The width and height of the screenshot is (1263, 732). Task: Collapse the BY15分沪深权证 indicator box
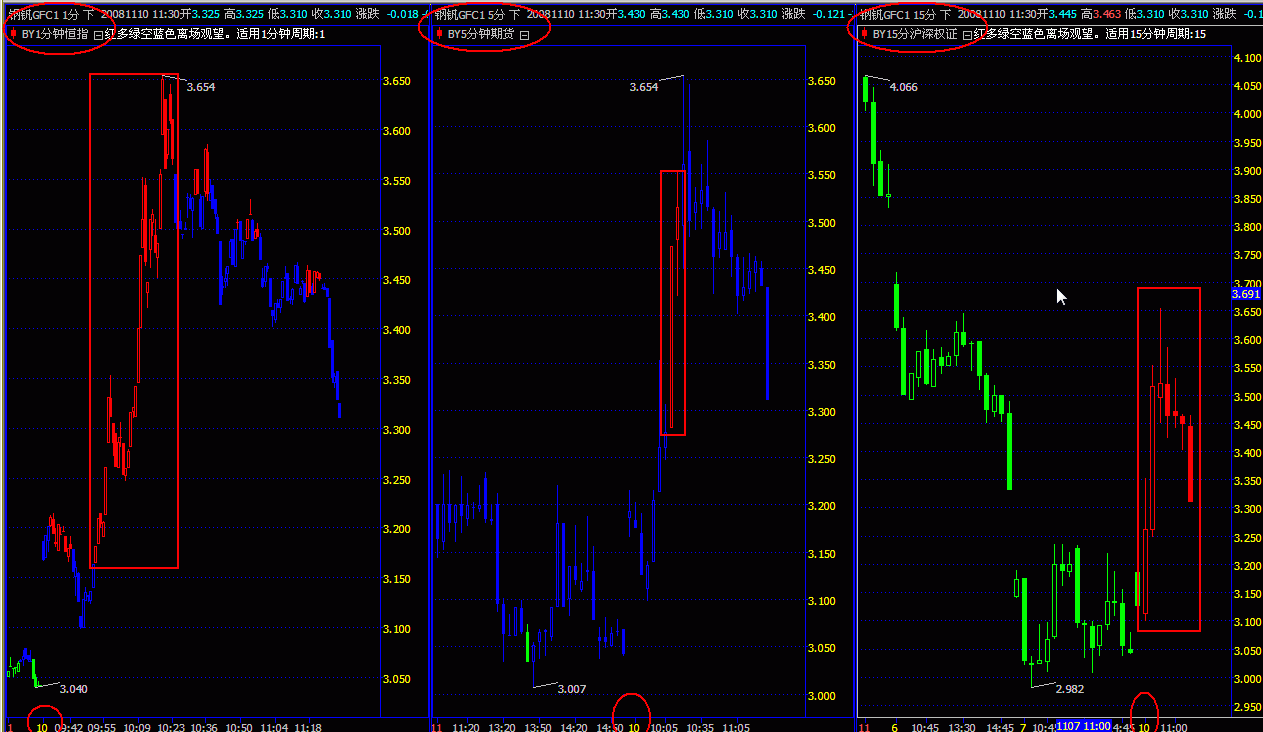[x=967, y=34]
